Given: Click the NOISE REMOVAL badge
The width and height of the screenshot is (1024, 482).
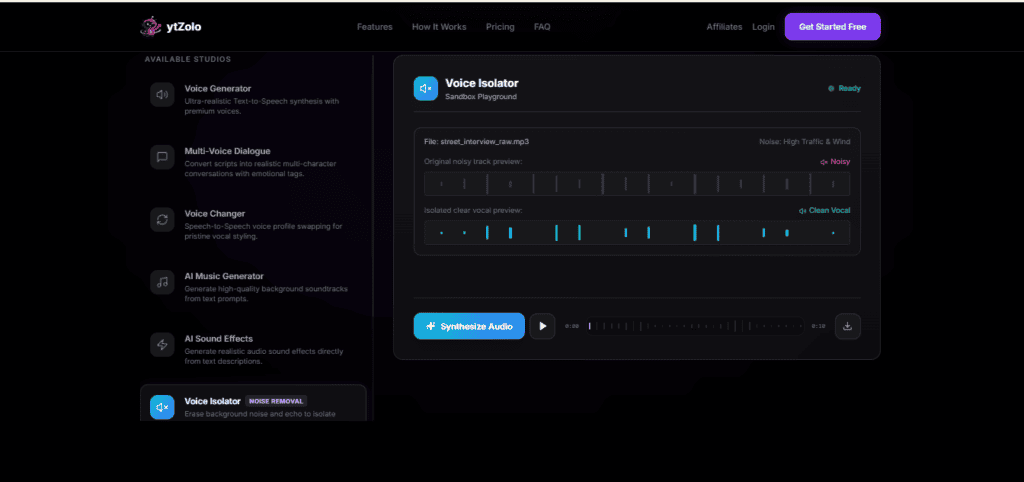Looking at the screenshot, I should [x=276, y=401].
